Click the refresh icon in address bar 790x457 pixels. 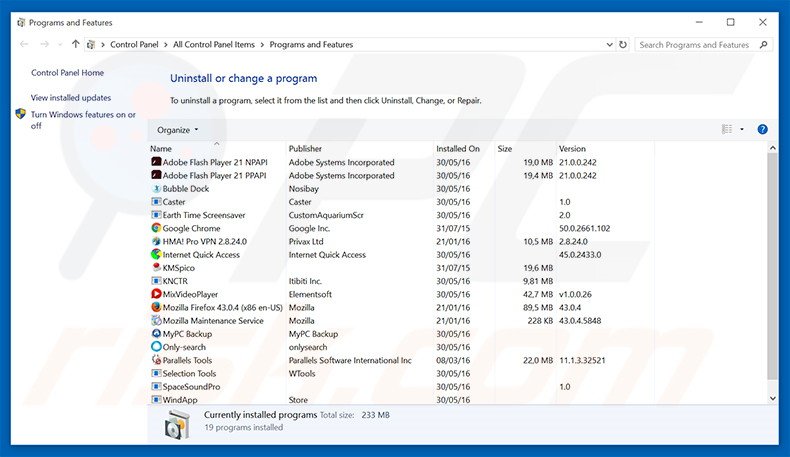click(623, 44)
